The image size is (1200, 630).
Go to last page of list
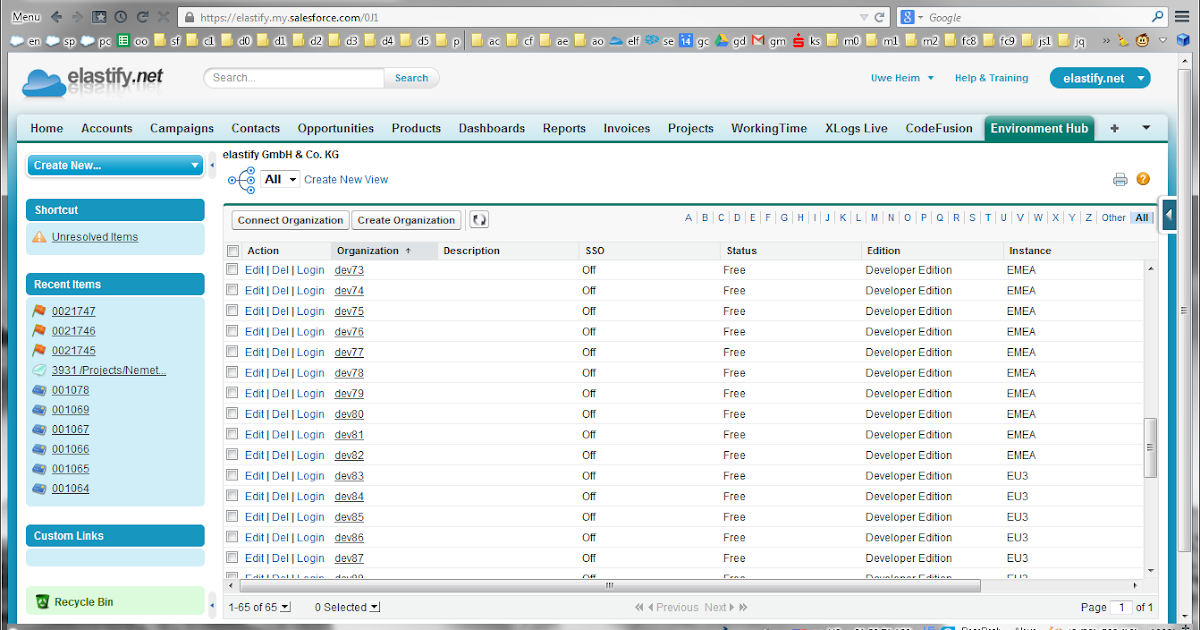[x=743, y=607]
